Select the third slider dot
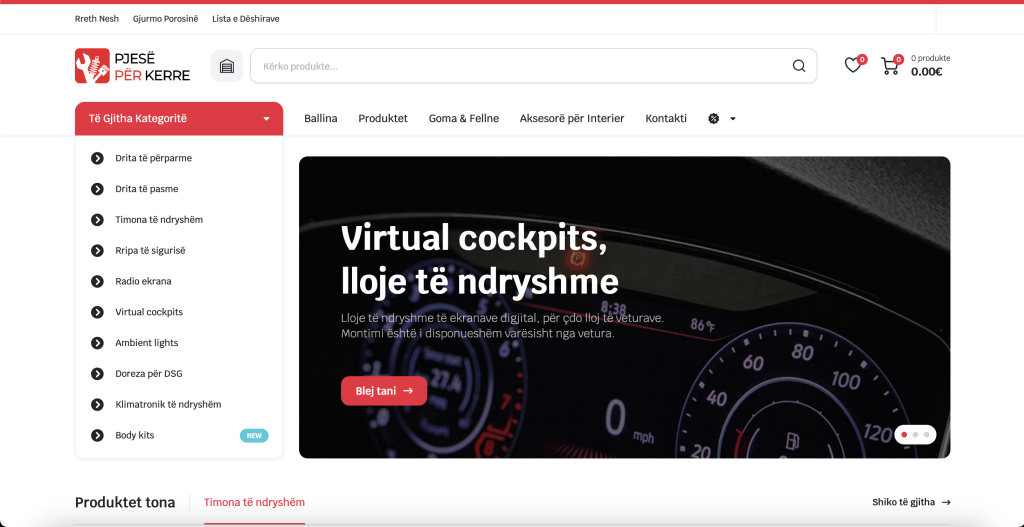This screenshot has width=1024, height=527. point(926,434)
